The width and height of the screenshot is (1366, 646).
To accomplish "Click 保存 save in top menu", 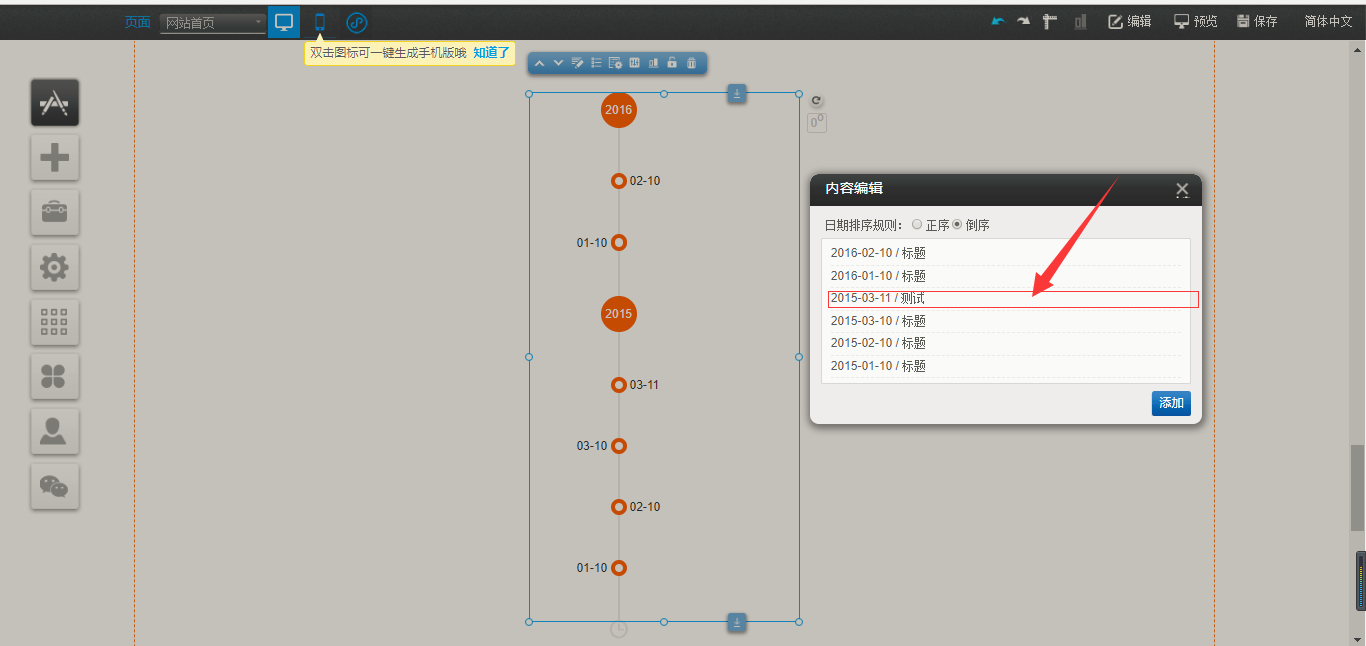I will point(1257,21).
